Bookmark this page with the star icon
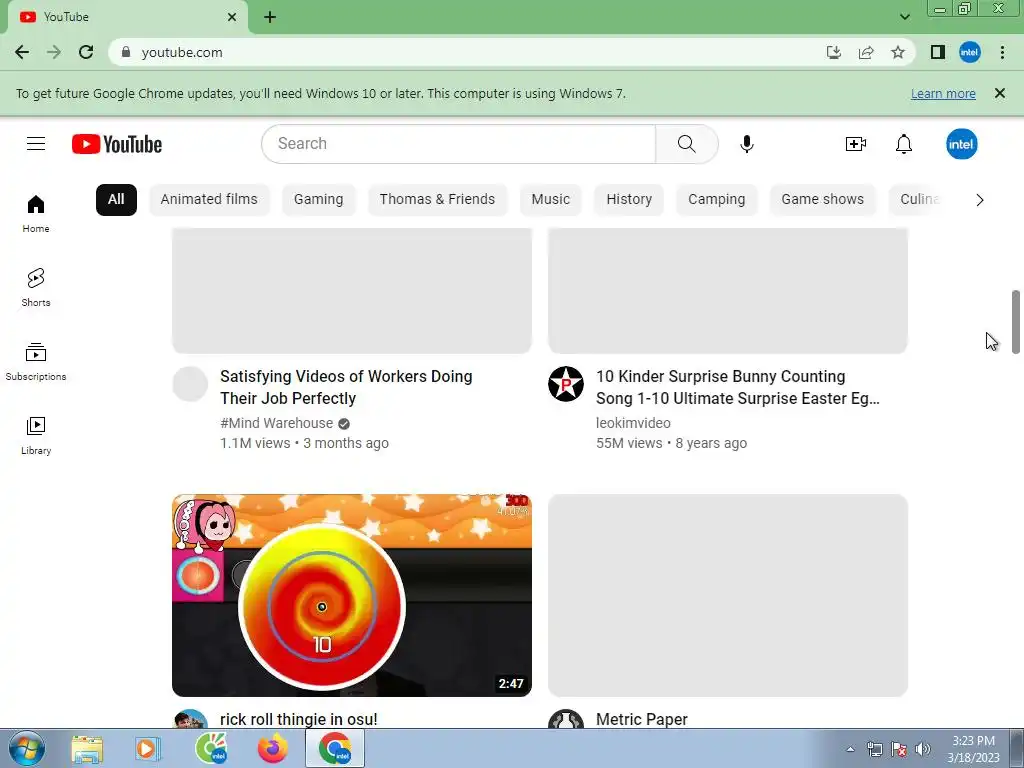 tap(898, 52)
